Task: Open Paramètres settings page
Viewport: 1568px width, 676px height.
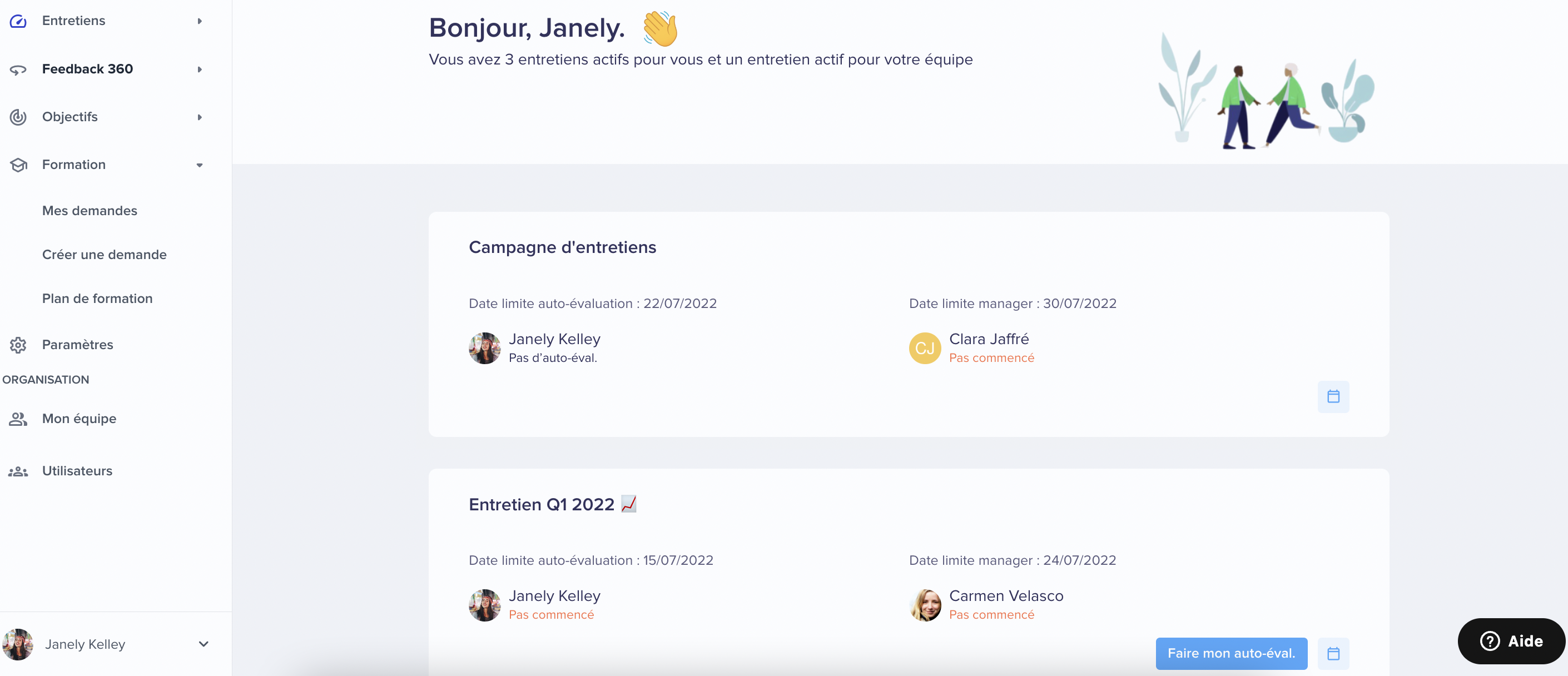Action: 77,345
